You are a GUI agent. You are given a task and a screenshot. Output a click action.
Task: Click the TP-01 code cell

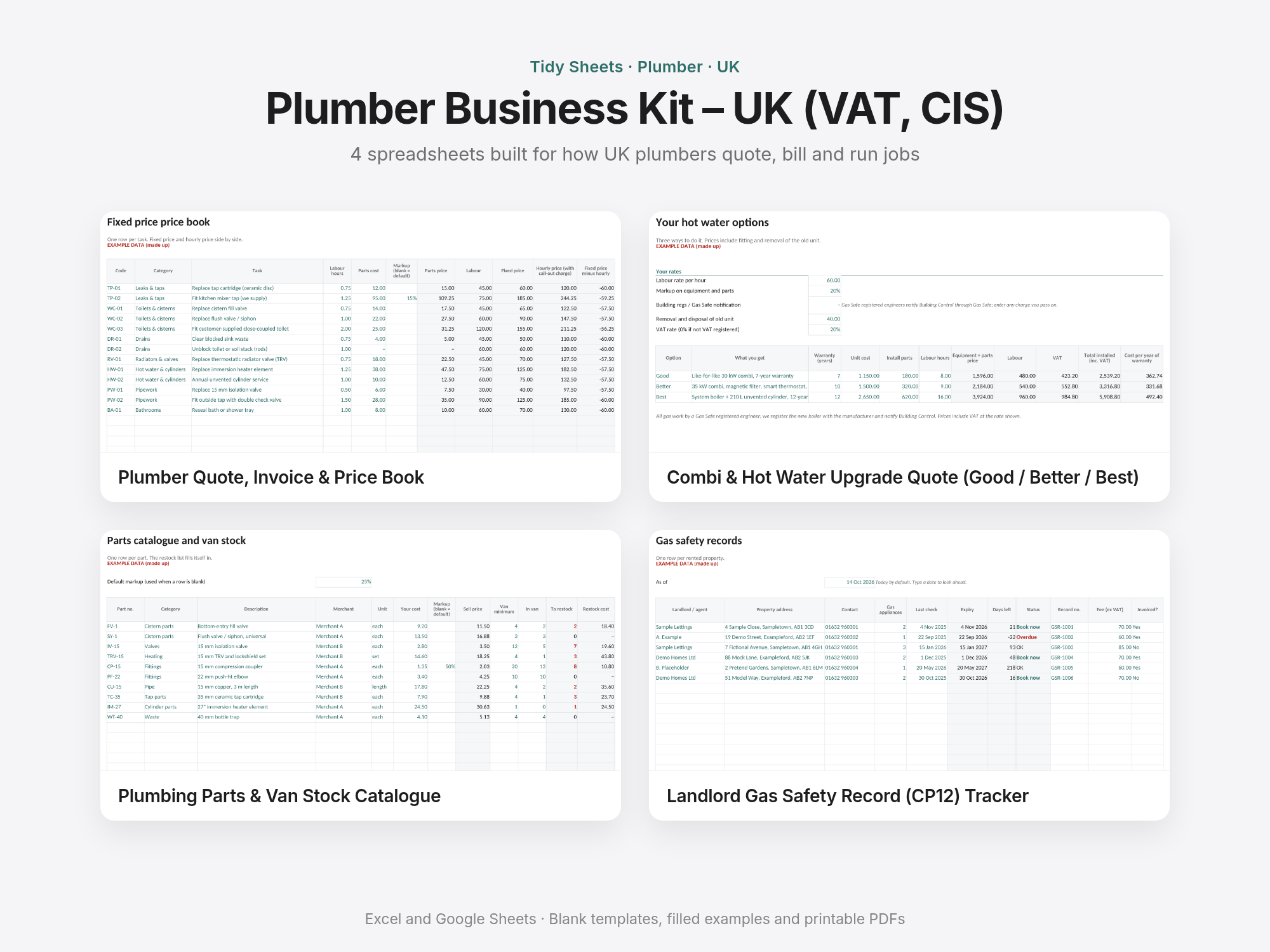click(121, 288)
